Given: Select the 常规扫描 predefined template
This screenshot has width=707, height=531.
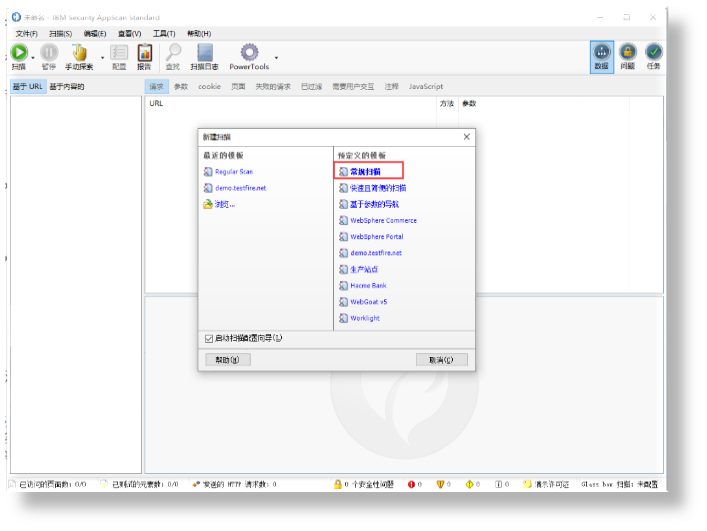Looking at the screenshot, I should [x=365, y=172].
